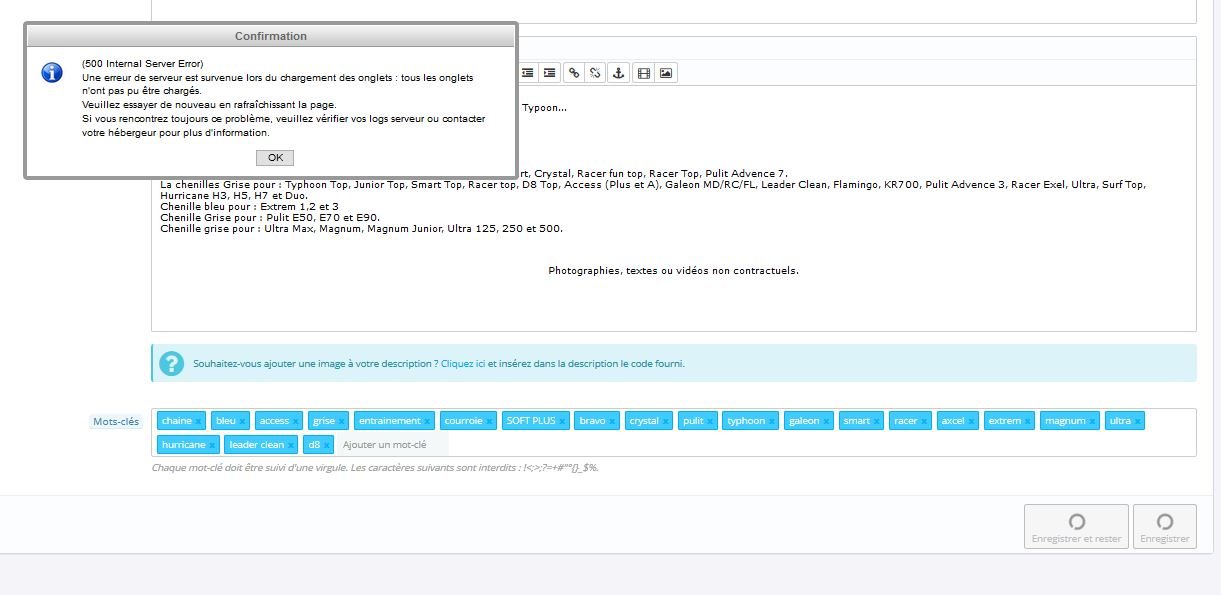Click the unlink broken chain icon

(595, 73)
